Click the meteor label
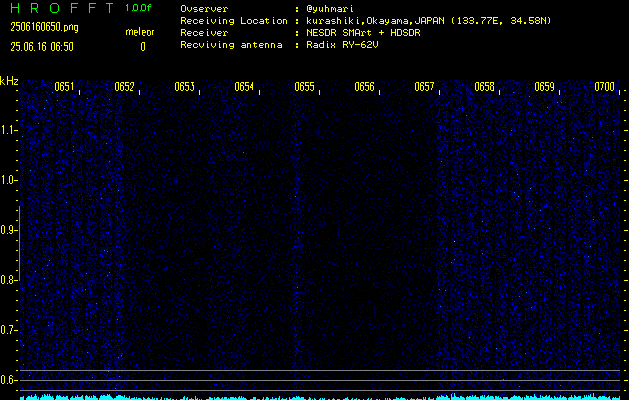This screenshot has width=629, height=400. pyautogui.click(x=140, y=32)
